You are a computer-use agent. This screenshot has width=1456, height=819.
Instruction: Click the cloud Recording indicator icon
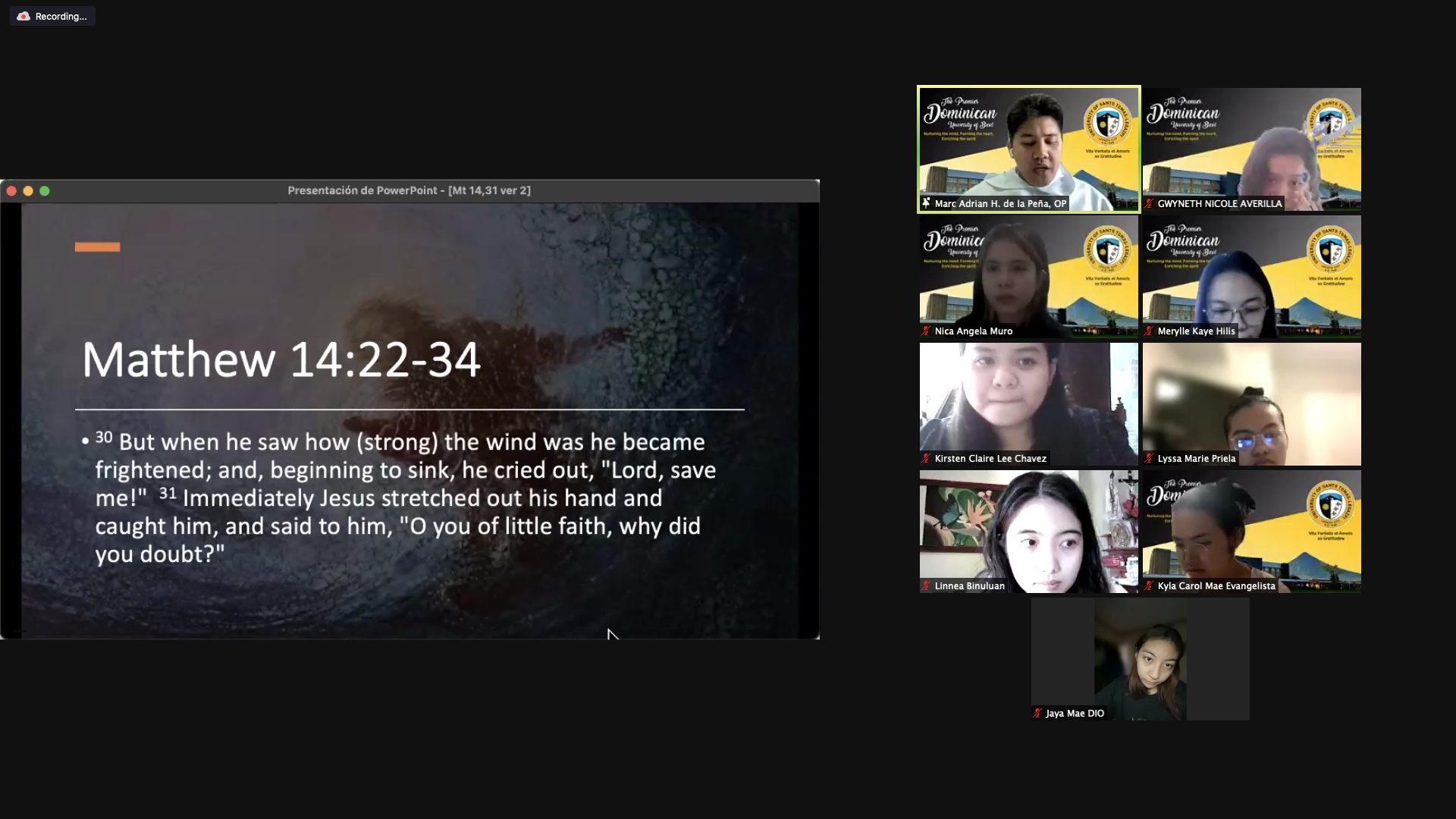[24, 16]
